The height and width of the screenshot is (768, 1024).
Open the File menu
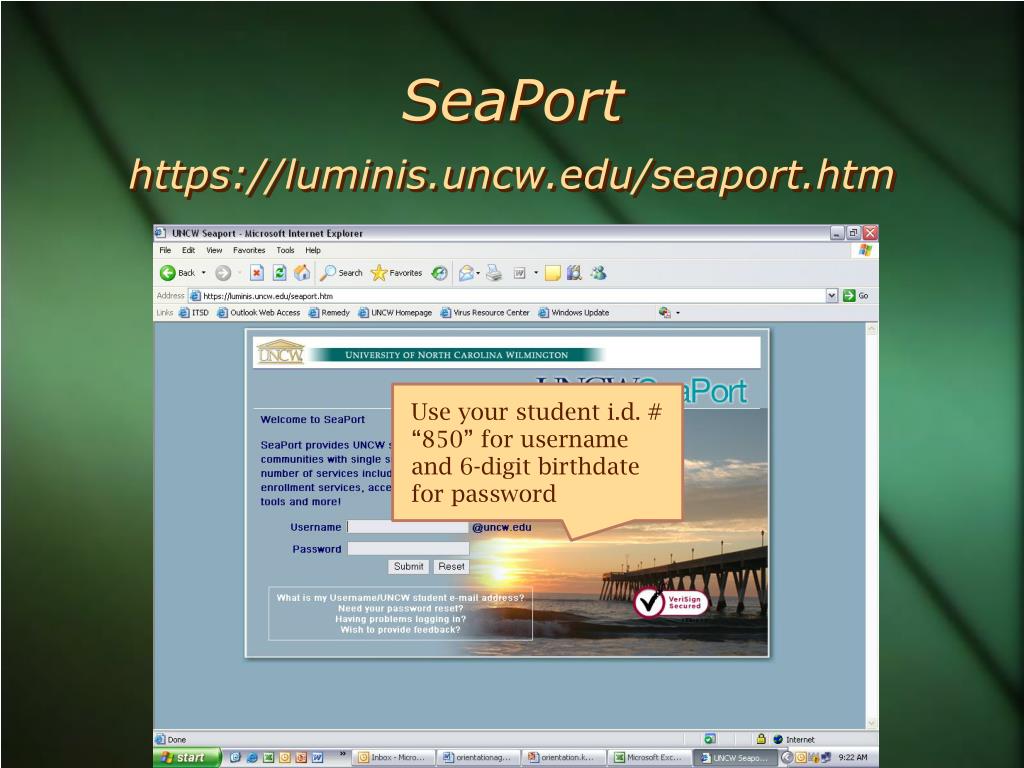(165, 250)
